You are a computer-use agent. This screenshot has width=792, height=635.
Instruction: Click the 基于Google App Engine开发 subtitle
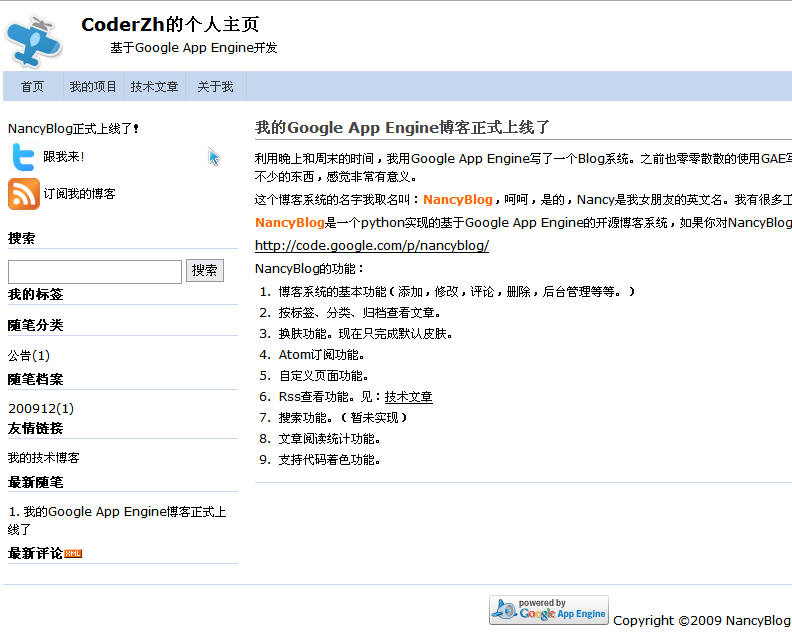(194, 47)
